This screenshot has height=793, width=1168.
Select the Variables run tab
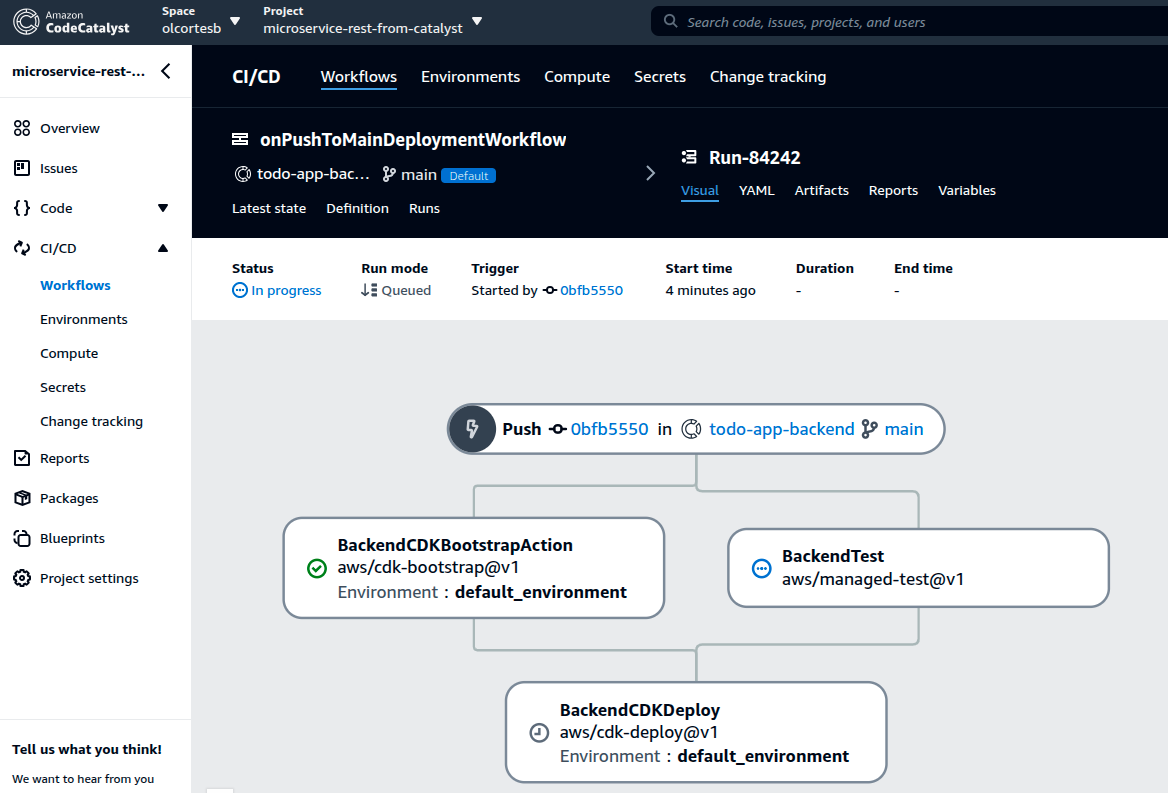coord(966,191)
